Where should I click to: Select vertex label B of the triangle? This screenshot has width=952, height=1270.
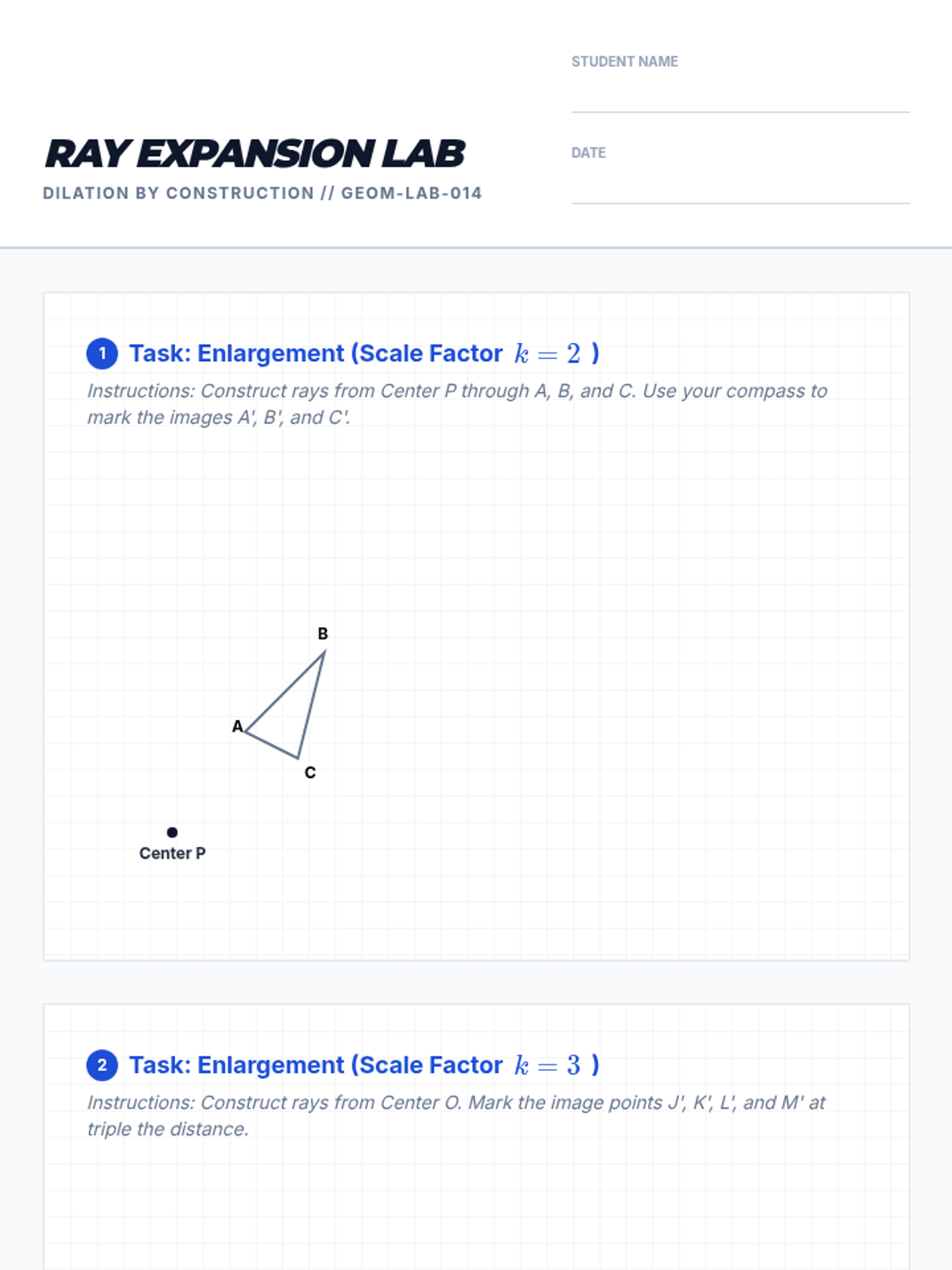[x=323, y=633]
